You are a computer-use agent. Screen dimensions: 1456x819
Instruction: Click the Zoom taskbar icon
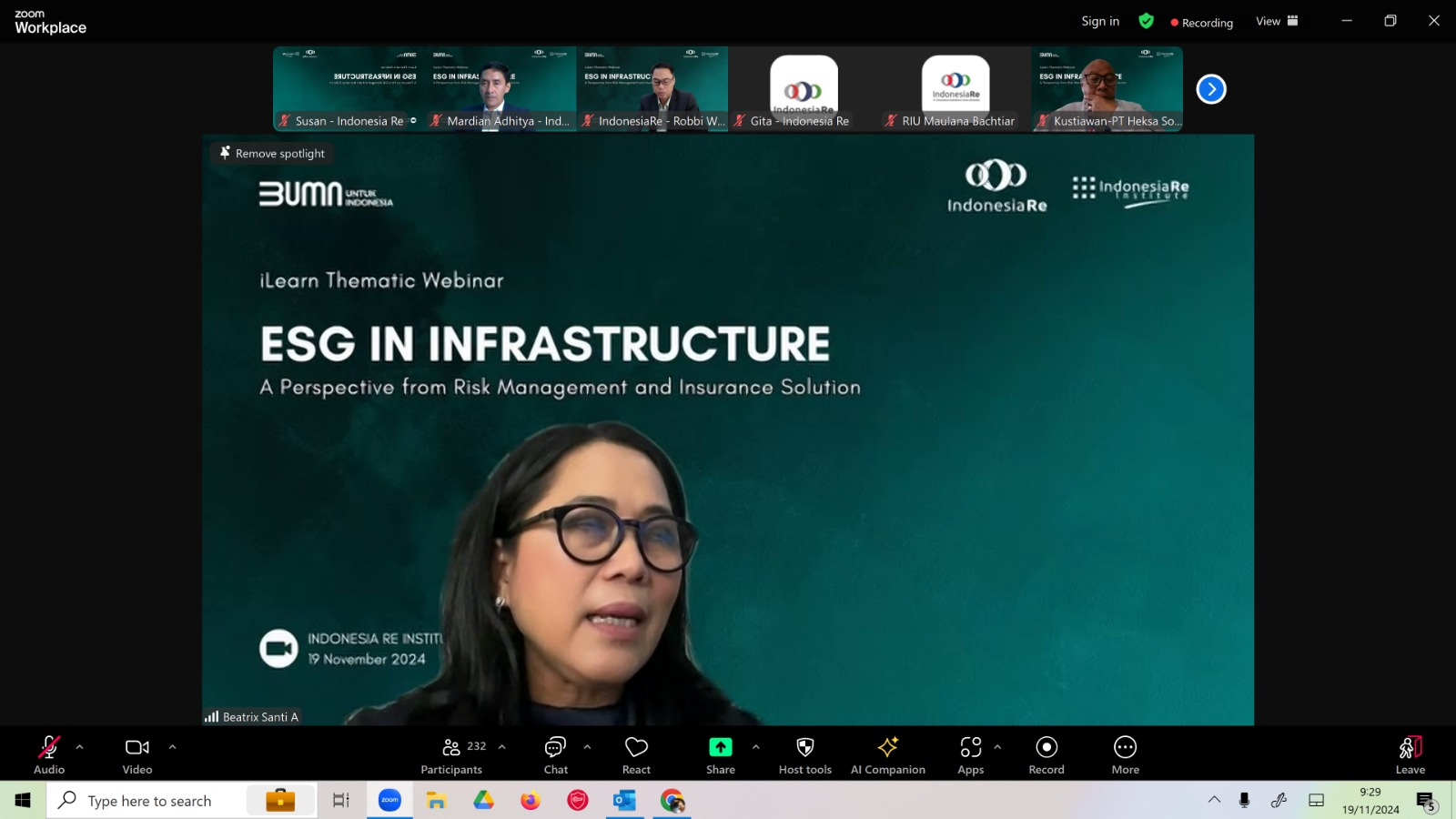389,800
